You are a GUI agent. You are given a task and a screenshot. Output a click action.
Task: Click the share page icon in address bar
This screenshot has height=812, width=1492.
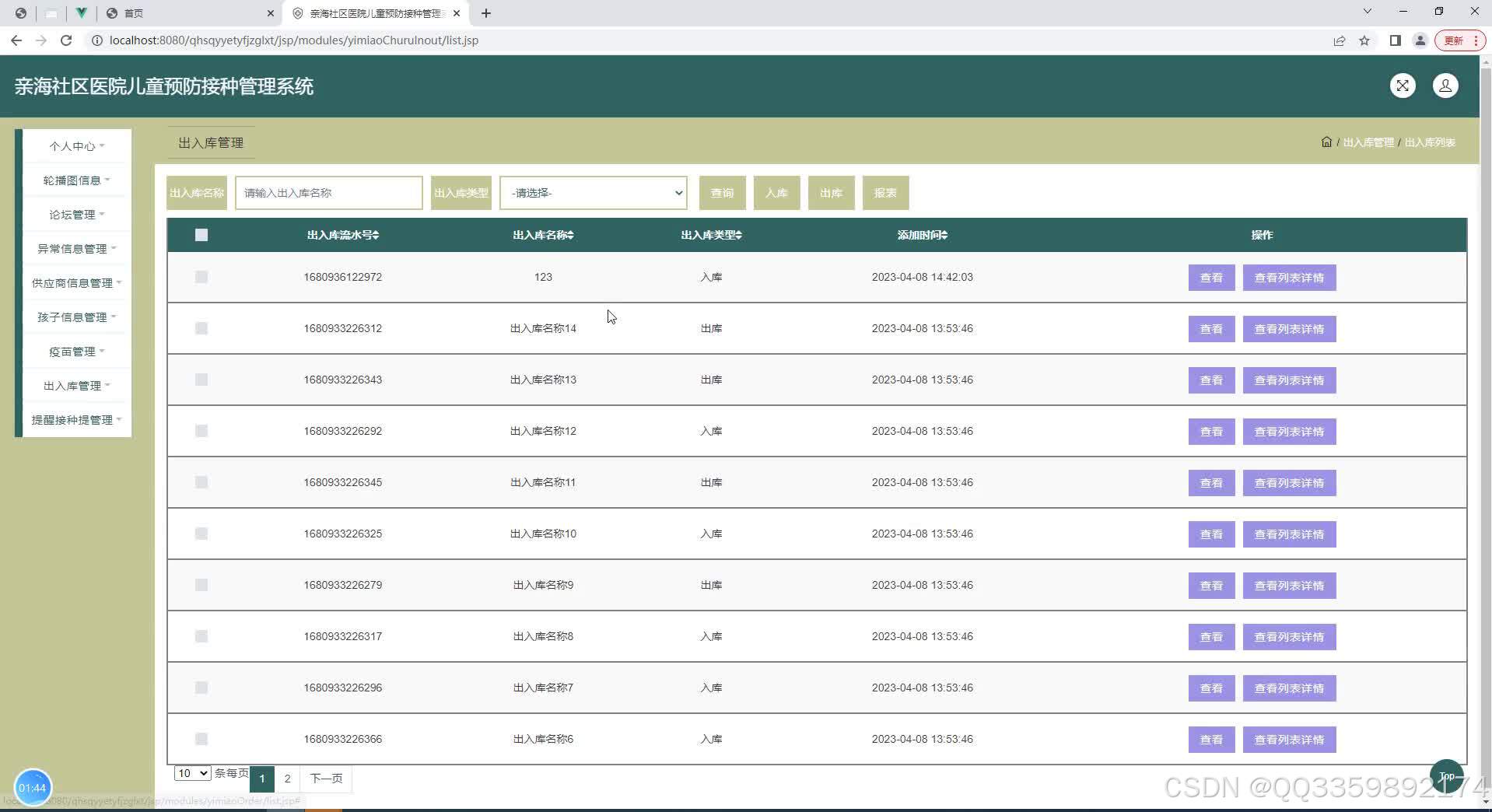pos(1339,40)
